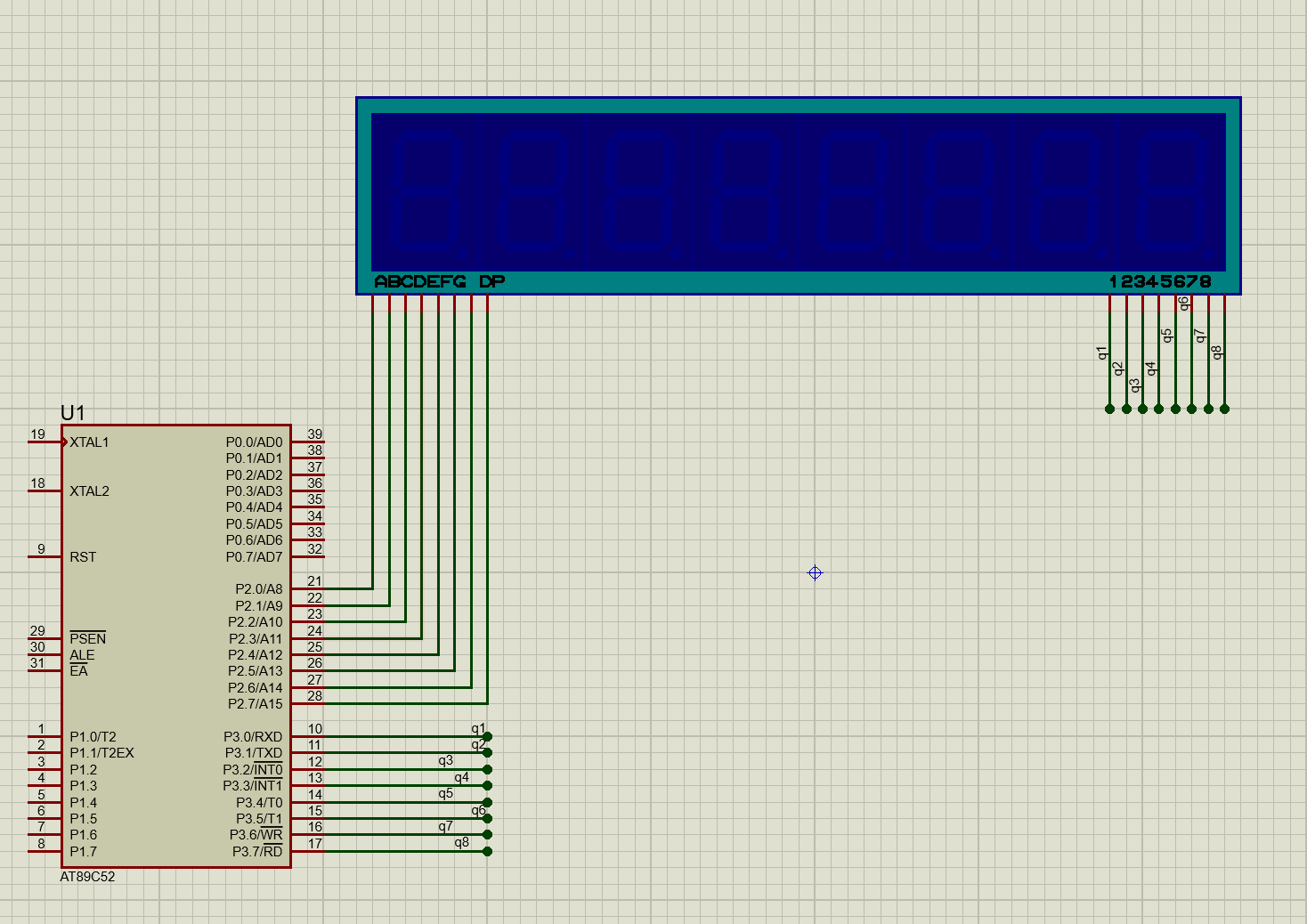Click the ALE pin label

coord(82,655)
